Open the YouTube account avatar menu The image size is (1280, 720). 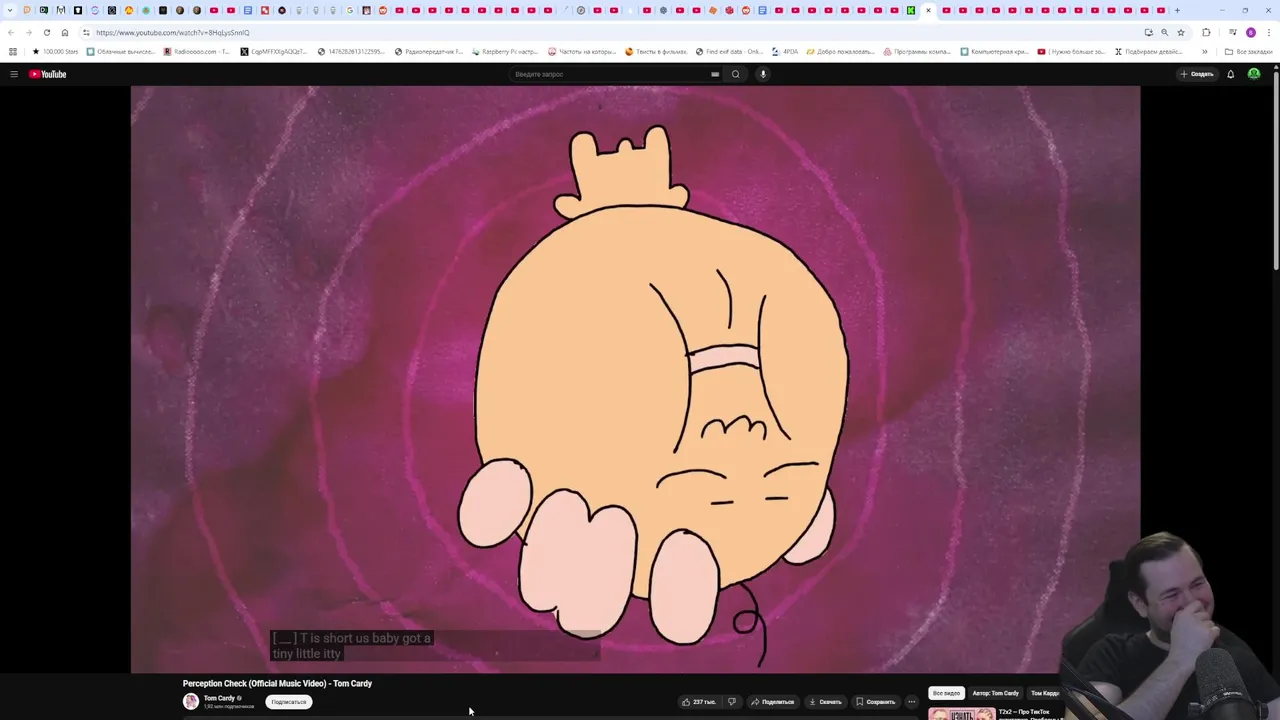(1254, 74)
